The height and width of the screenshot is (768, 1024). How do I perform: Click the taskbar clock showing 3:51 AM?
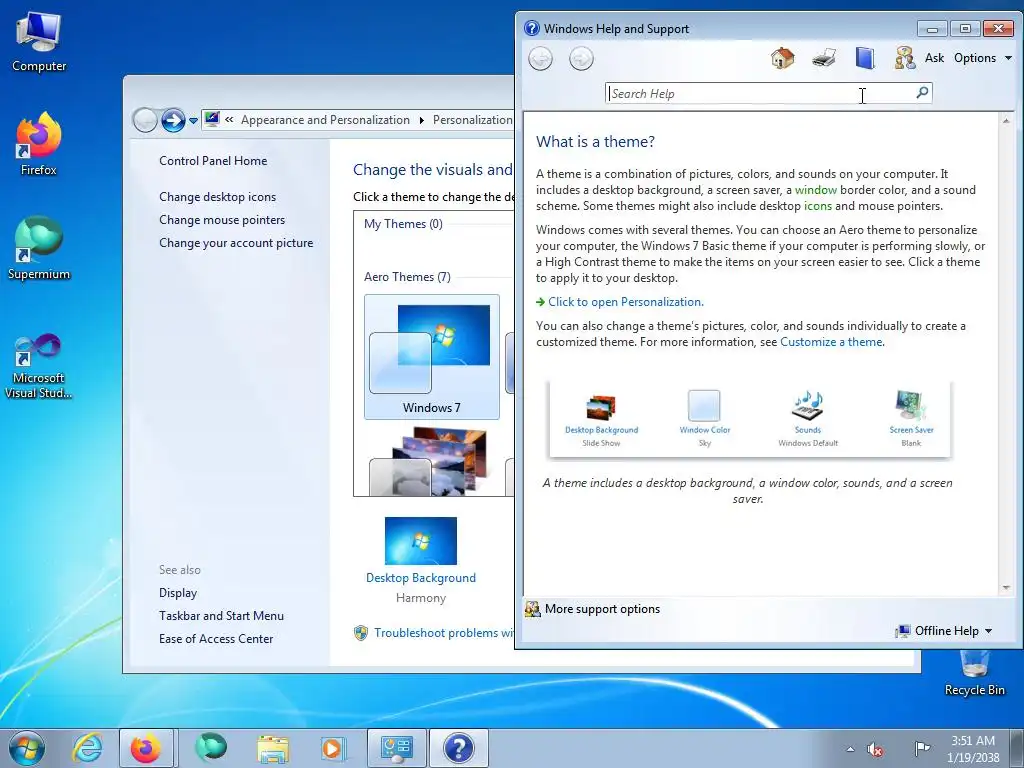pyautogui.click(x=972, y=749)
